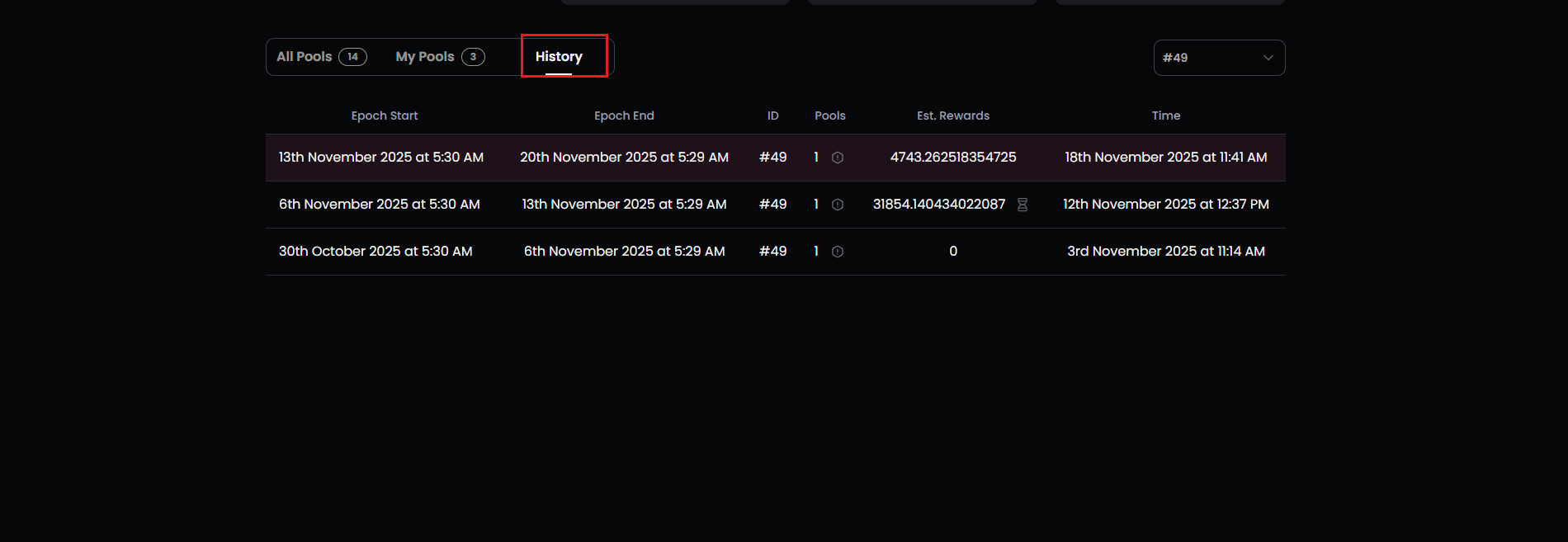Click the 4743.262518354725 rewards value
The width and height of the screenshot is (1568, 542).
point(953,158)
